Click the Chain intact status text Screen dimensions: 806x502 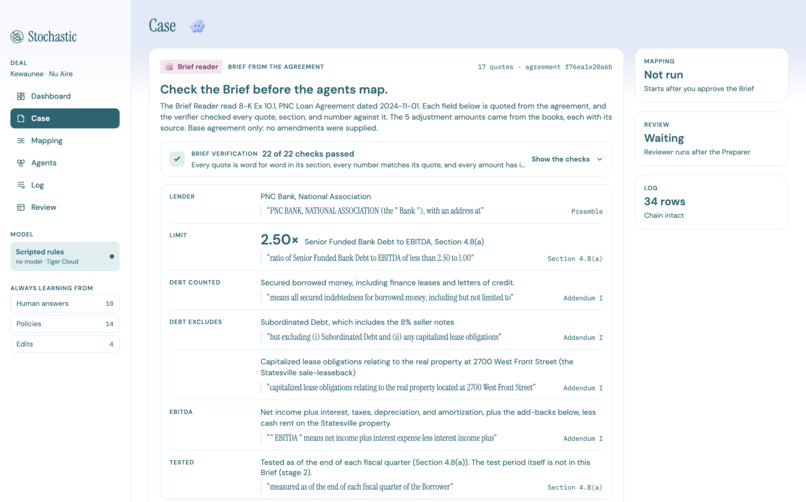[x=664, y=215]
